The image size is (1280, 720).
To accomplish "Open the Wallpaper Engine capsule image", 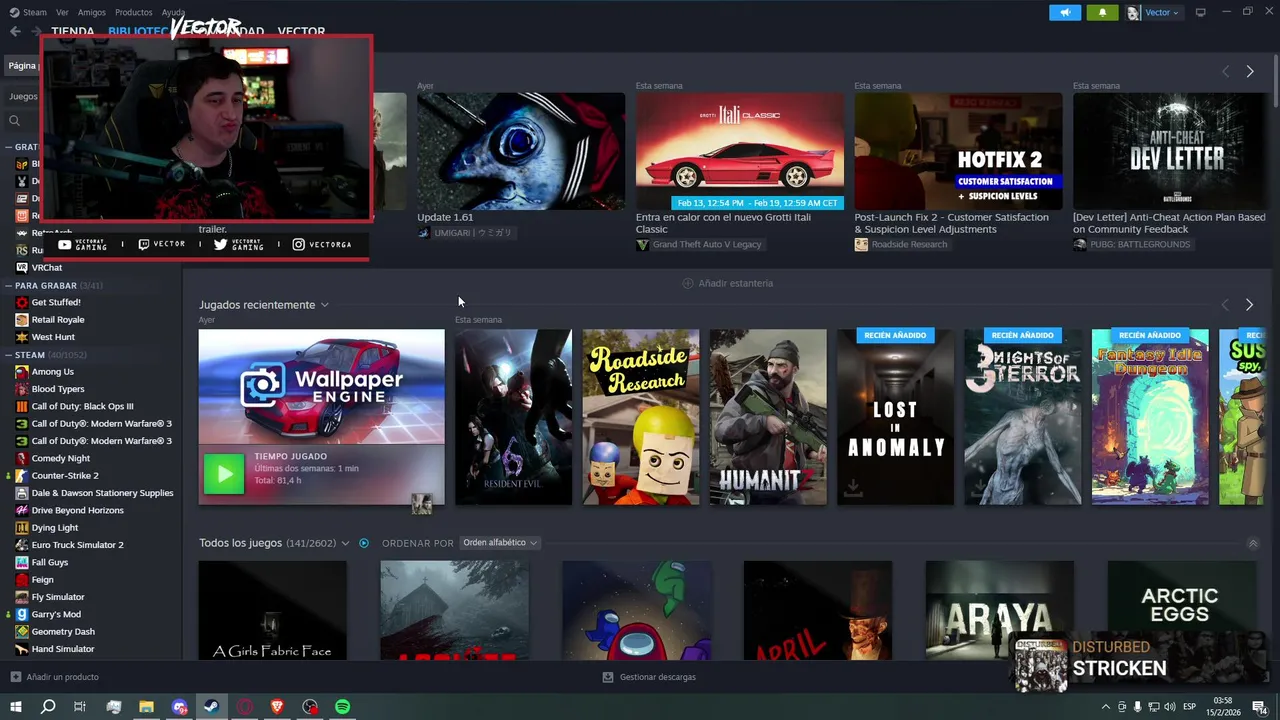I will tap(321, 387).
